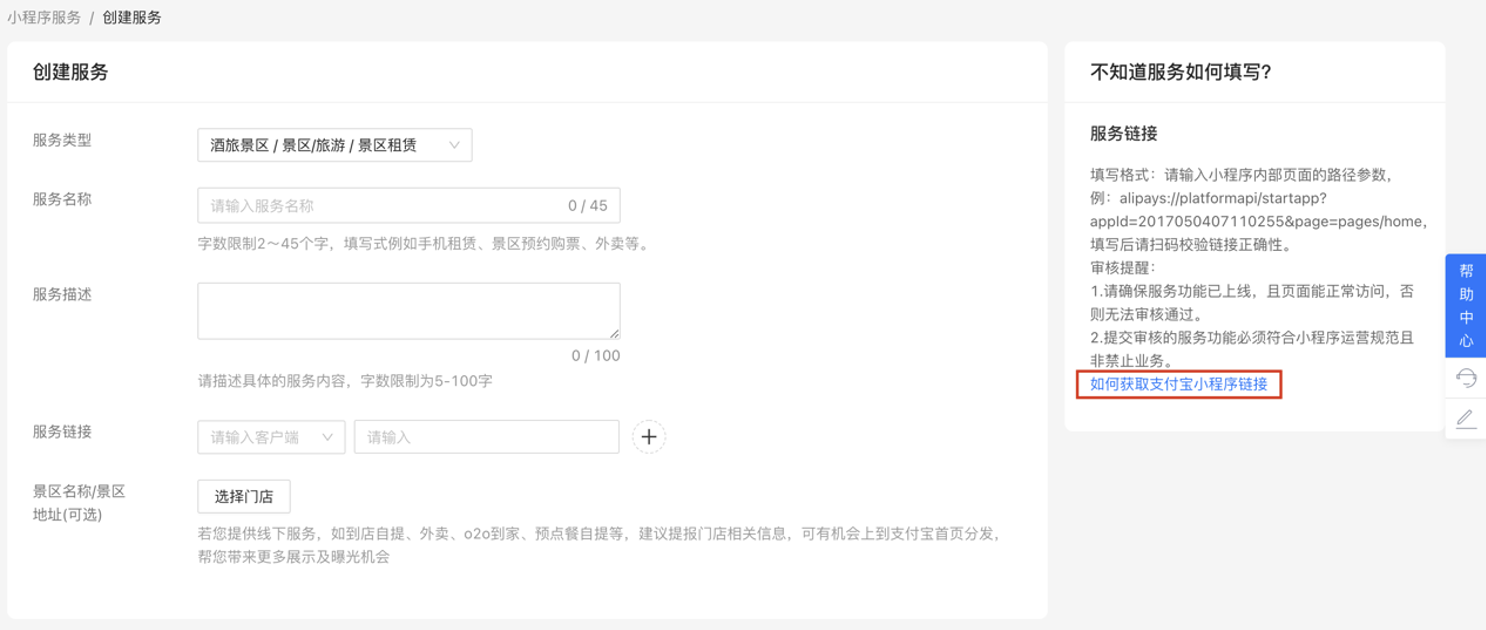Click the plus icon to add service link
The image size is (1486, 630).
(x=649, y=437)
